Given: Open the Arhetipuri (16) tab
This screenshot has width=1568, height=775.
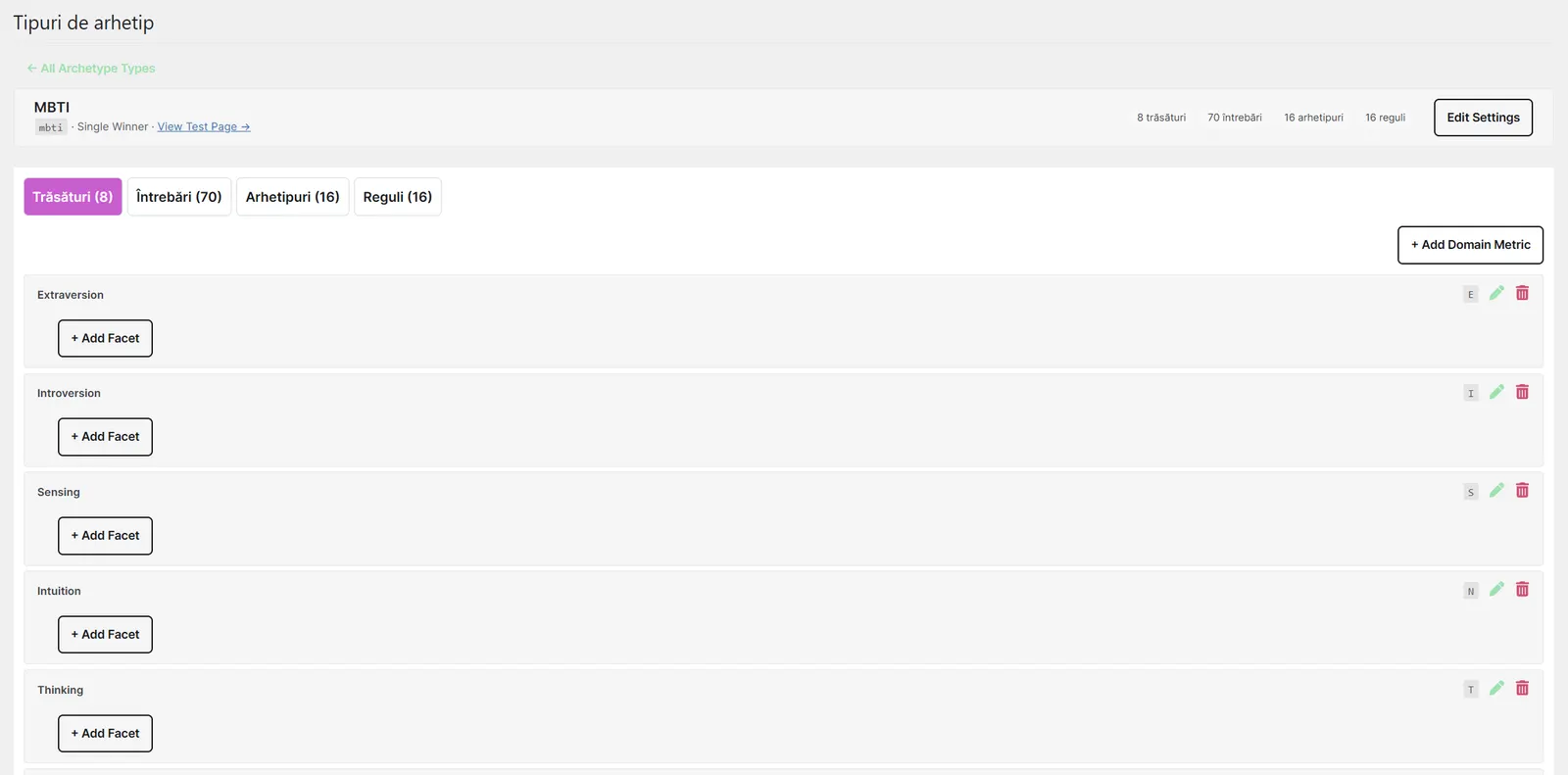Looking at the screenshot, I should coord(292,197).
